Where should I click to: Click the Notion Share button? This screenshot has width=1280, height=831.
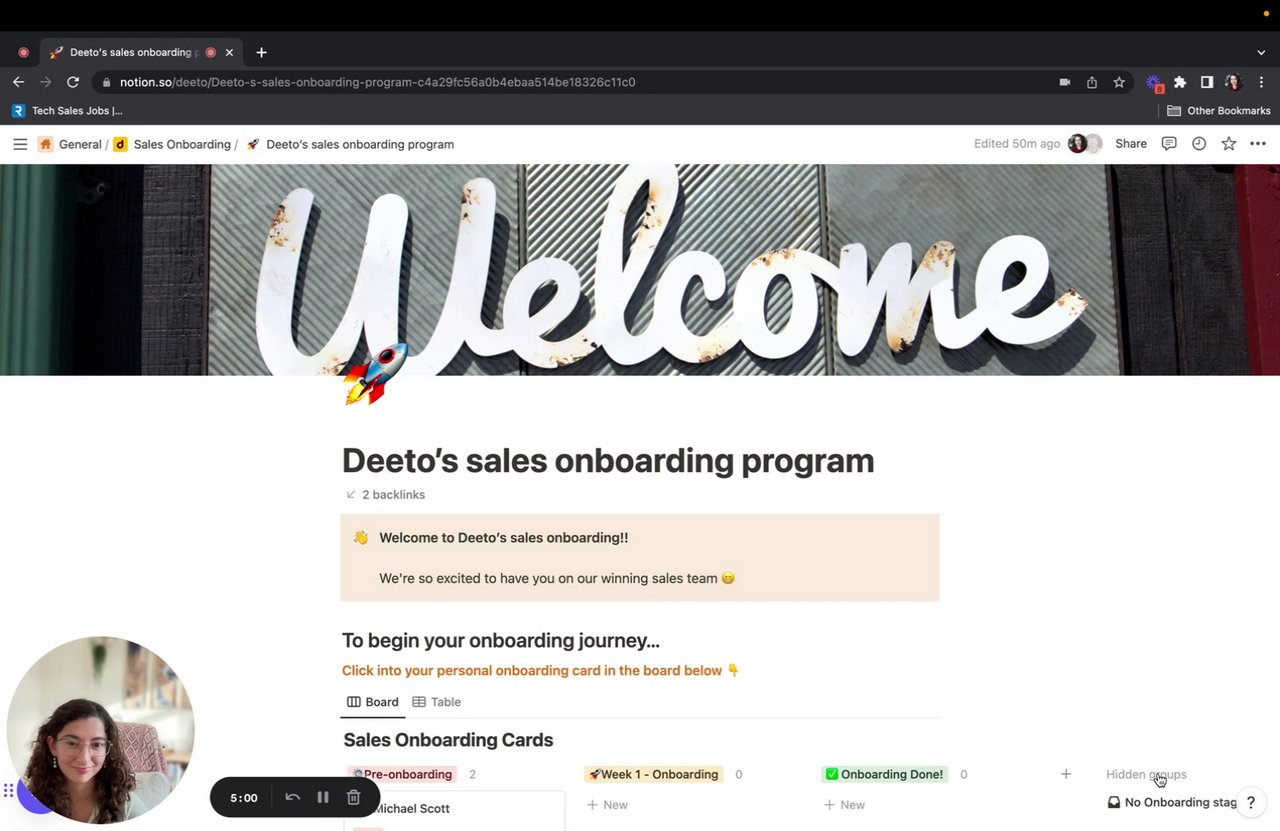1131,144
